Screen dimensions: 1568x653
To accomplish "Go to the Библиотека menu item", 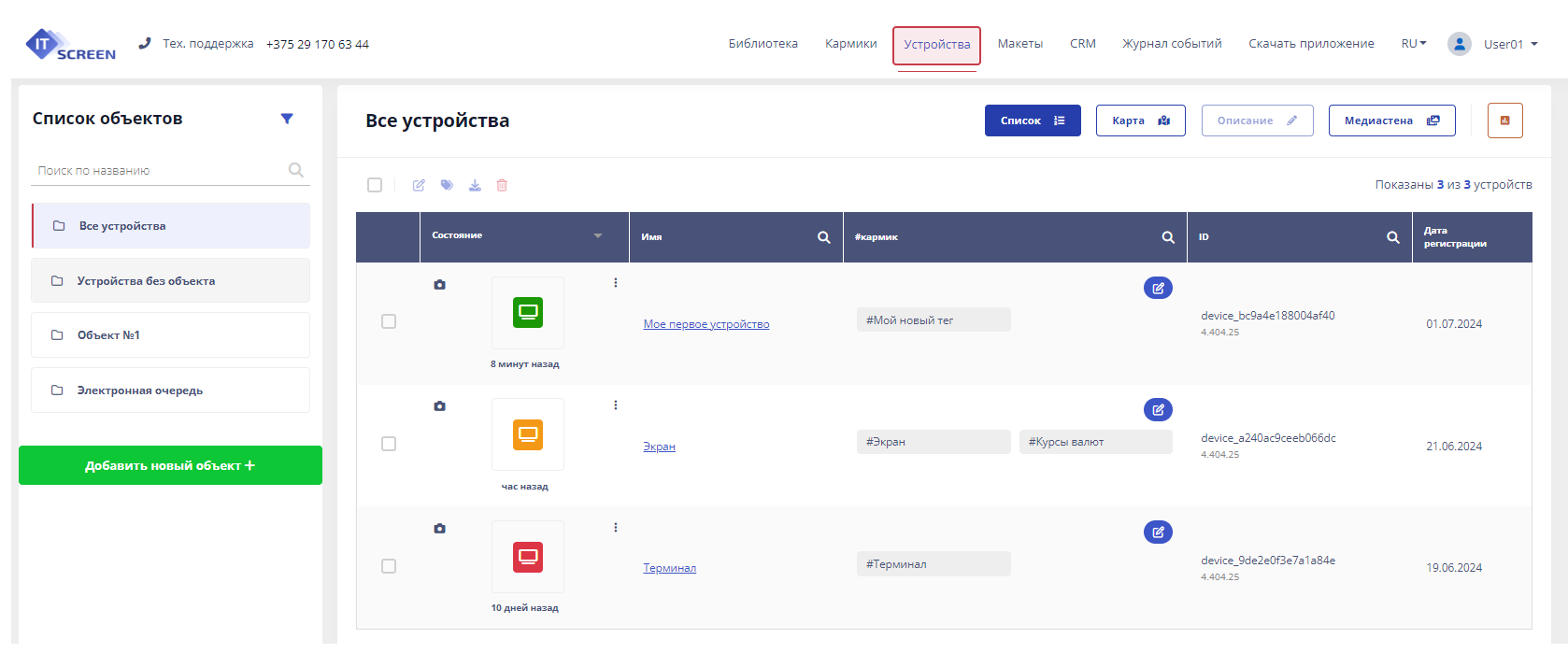I will coord(763,44).
